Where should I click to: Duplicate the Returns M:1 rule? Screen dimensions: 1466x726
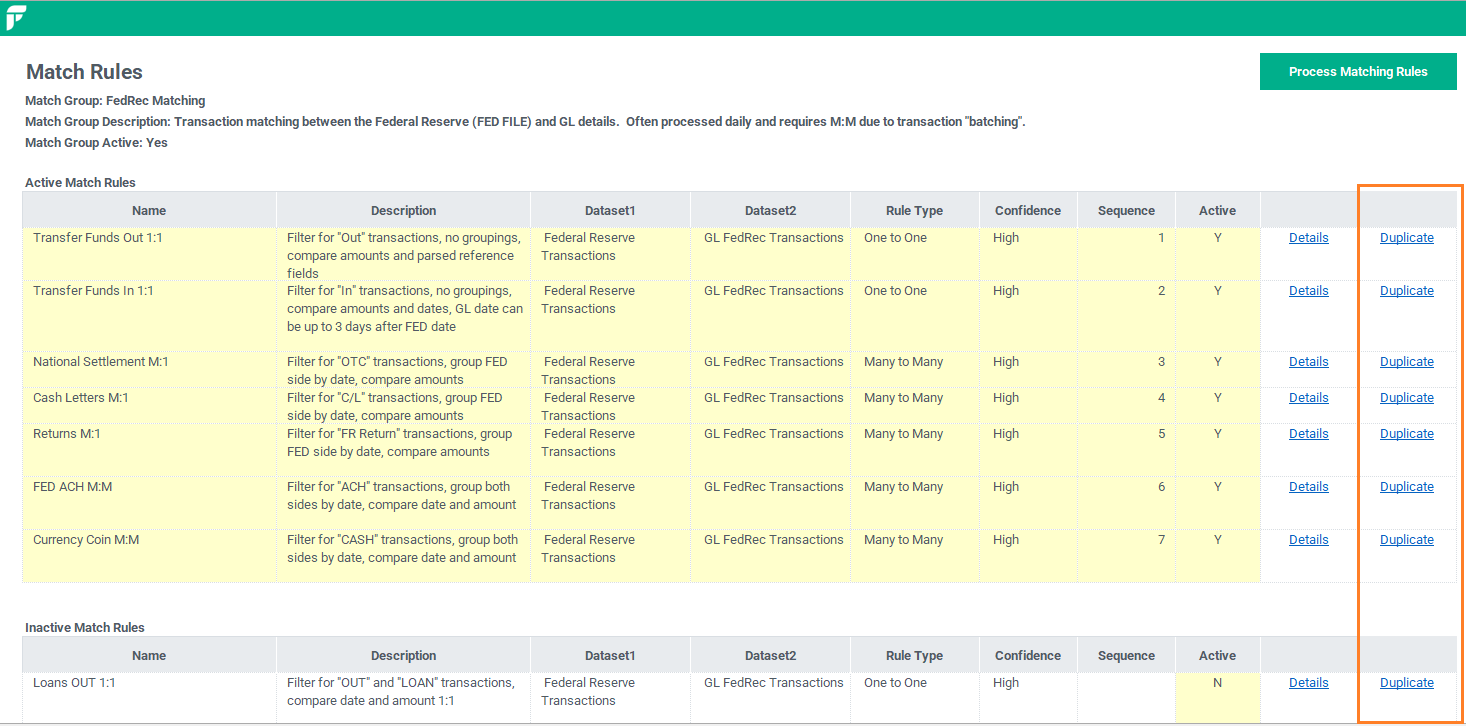point(1406,434)
